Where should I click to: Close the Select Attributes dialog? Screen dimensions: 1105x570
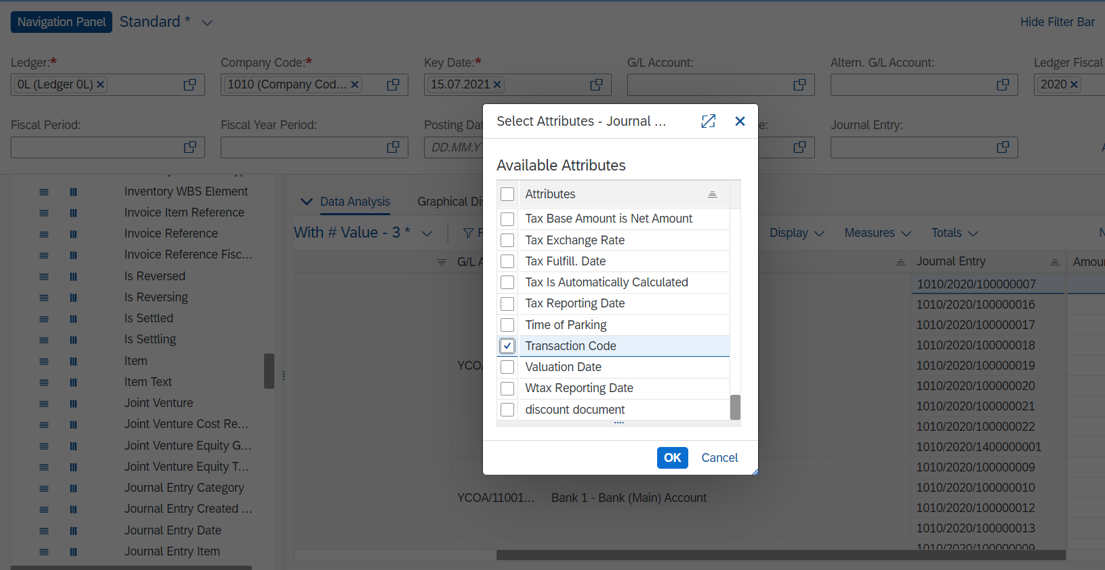(740, 121)
